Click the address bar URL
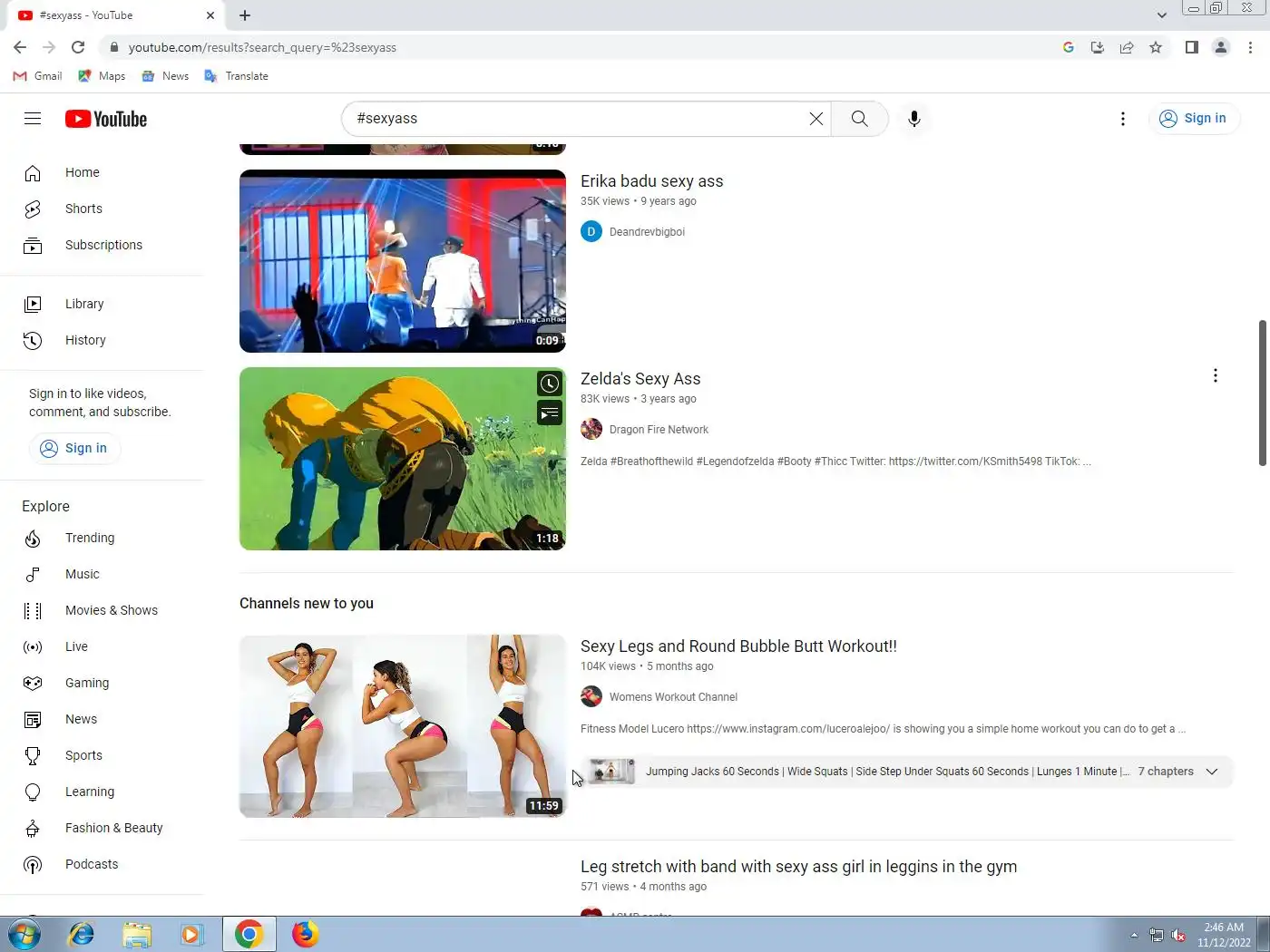1270x952 pixels. pos(262,47)
